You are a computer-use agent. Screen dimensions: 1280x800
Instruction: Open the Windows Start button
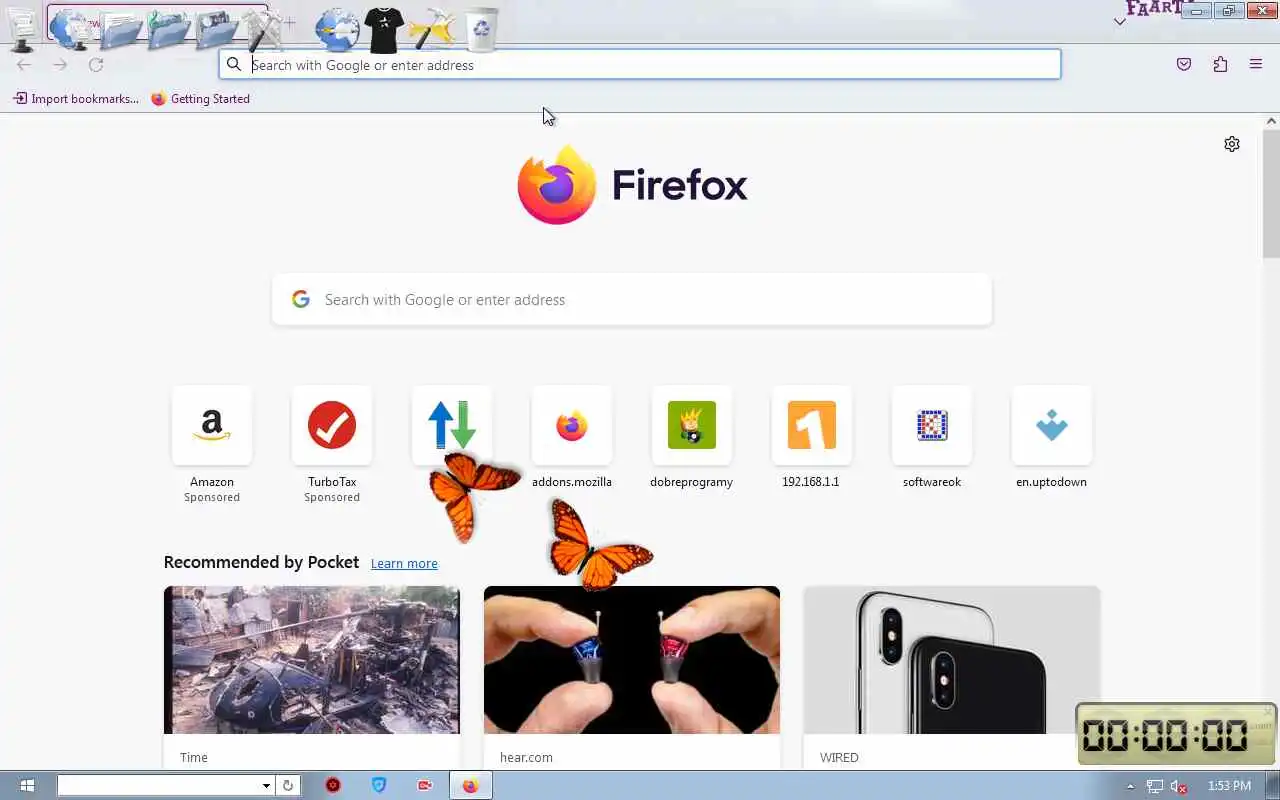click(x=27, y=786)
